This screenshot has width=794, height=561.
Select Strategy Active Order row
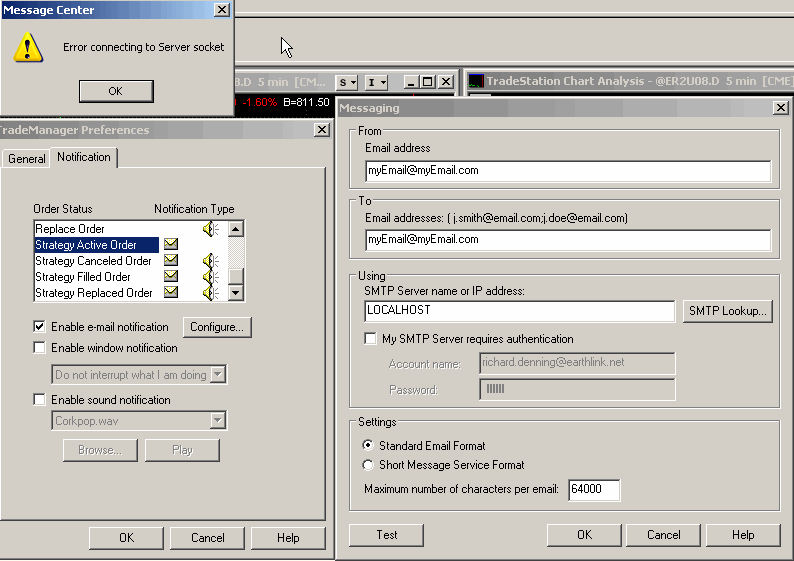point(96,245)
